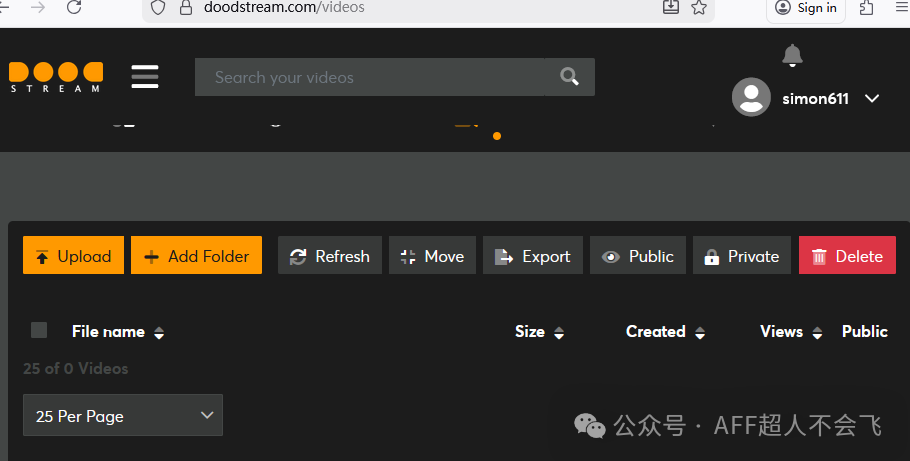Click the Public column header
Viewport: 910px width, 461px height.
click(x=865, y=332)
